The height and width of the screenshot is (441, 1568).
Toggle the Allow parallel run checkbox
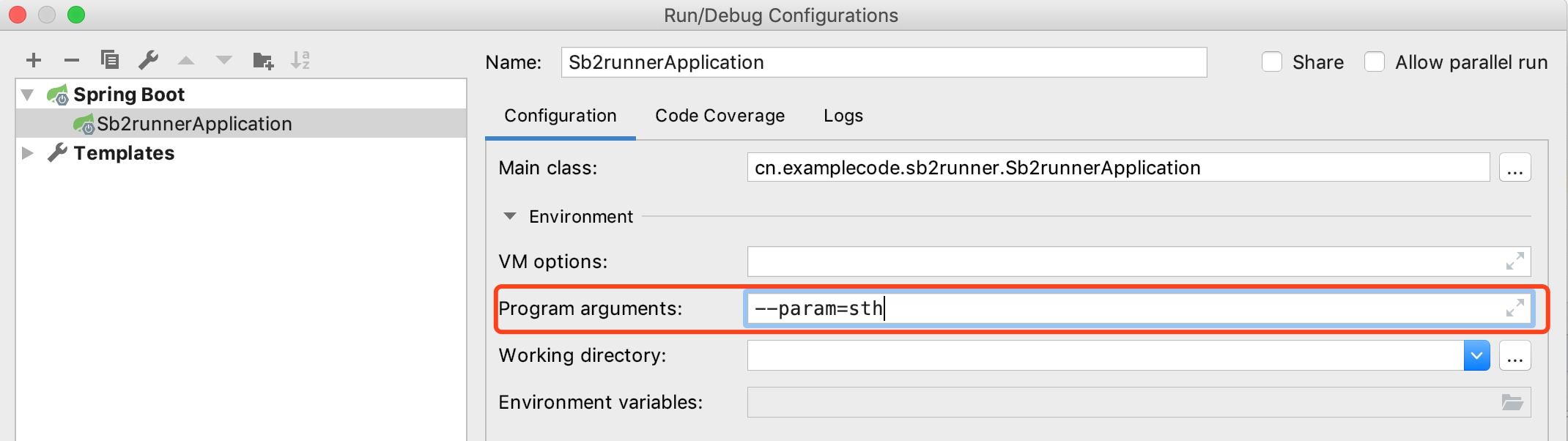click(1375, 62)
